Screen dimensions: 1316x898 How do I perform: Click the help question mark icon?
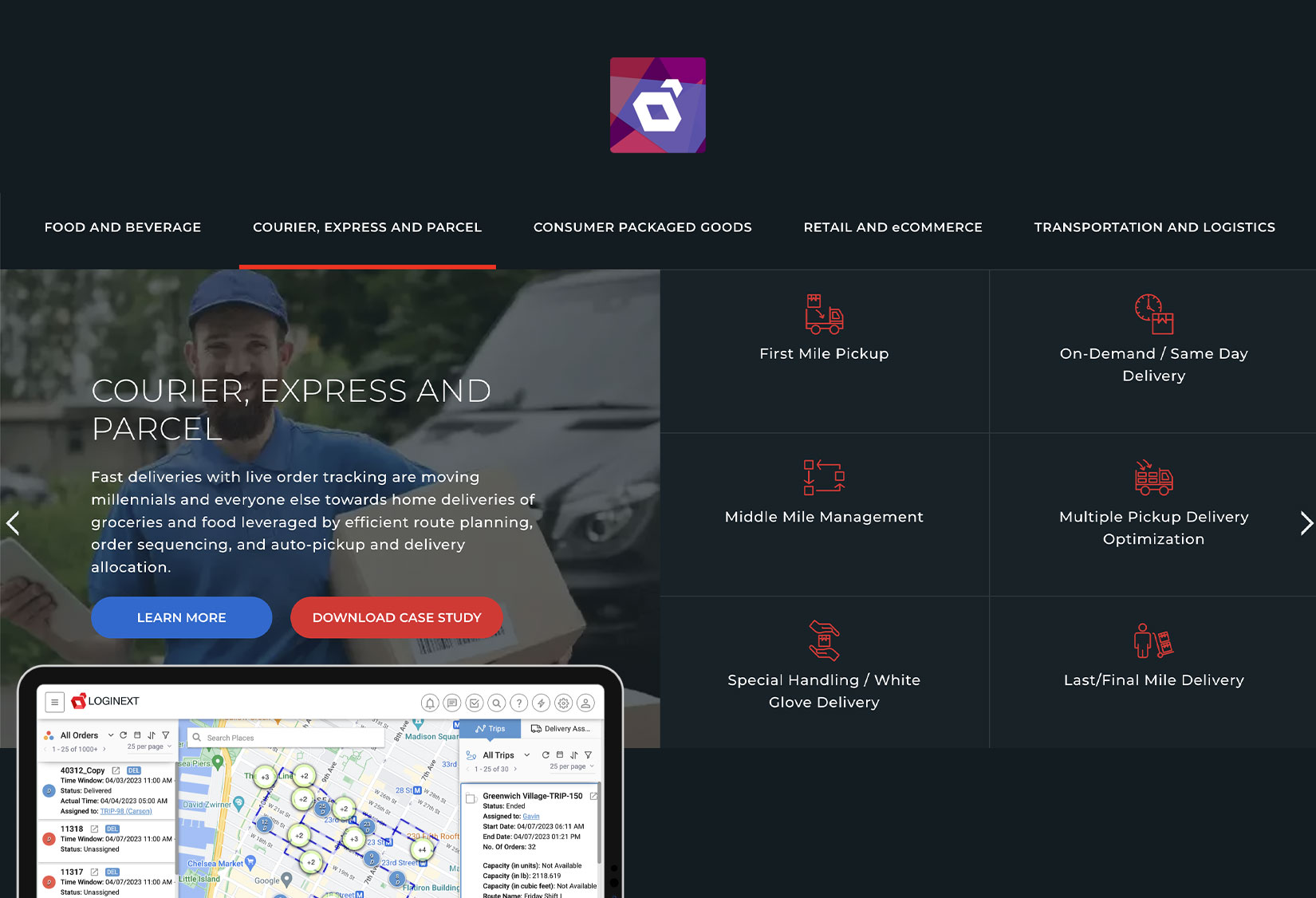click(519, 703)
